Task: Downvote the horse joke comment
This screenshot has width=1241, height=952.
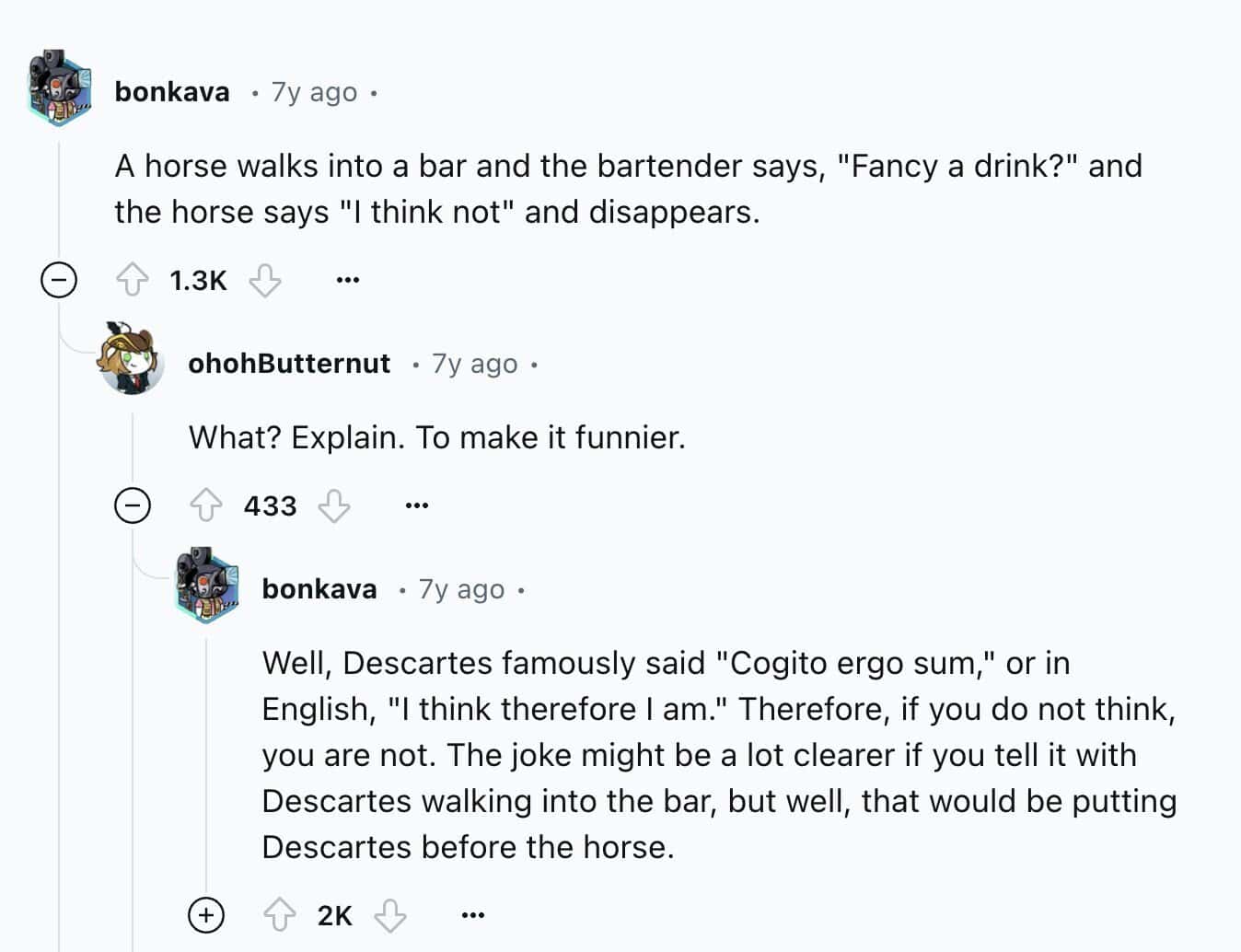Action: click(264, 280)
